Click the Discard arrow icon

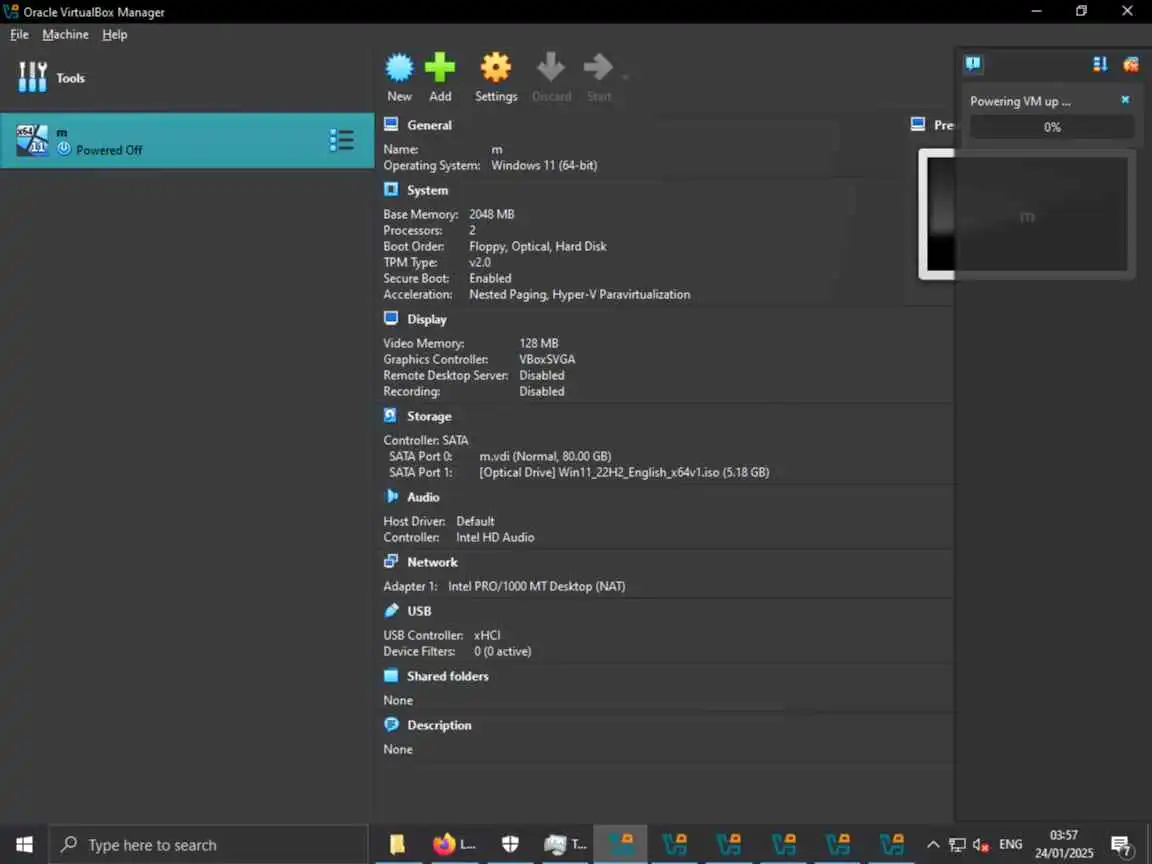(x=551, y=68)
